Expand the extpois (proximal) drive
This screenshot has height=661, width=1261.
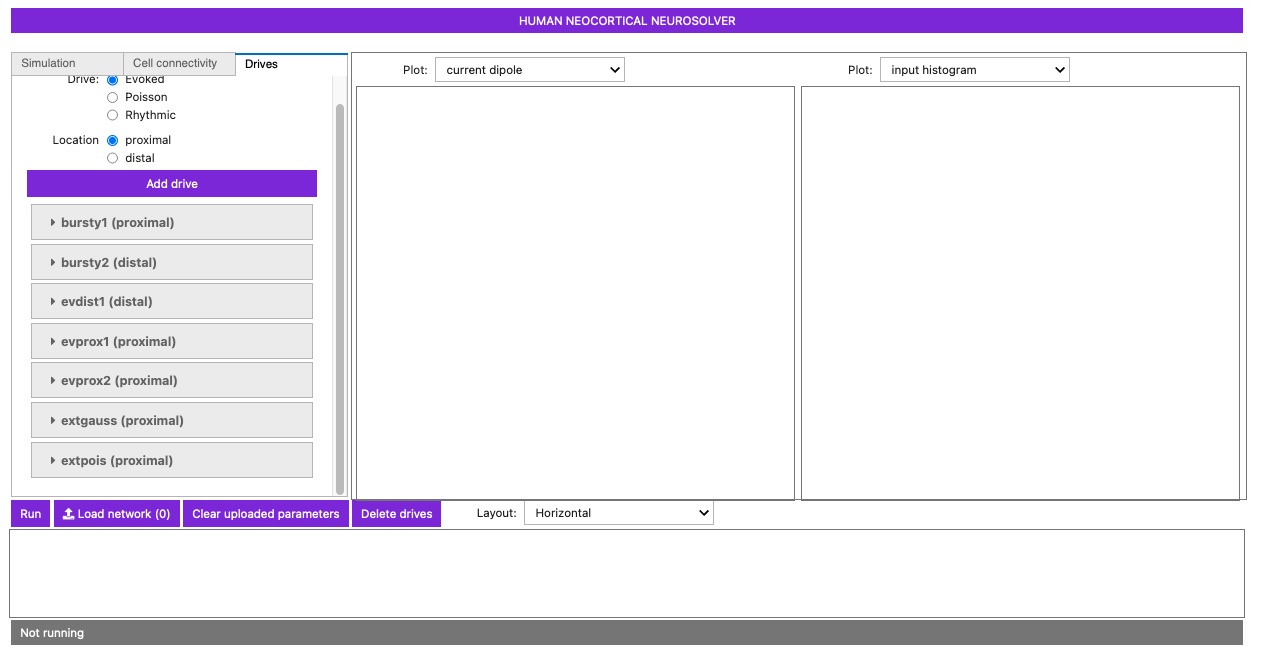point(172,460)
